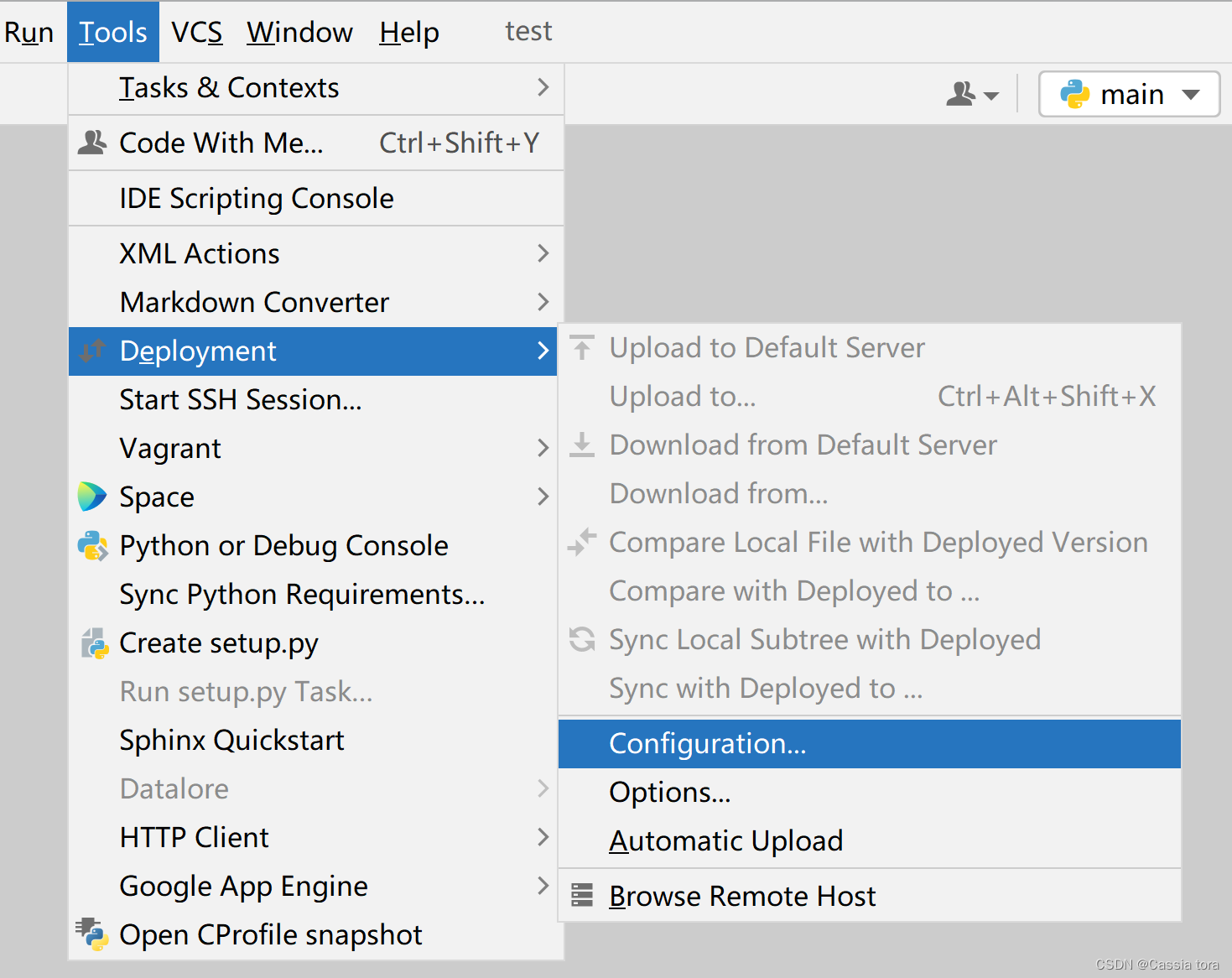This screenshot has width=1232, height=978.
Task: Expand HTTP Client submenu arrow
Action: [543, 837]
